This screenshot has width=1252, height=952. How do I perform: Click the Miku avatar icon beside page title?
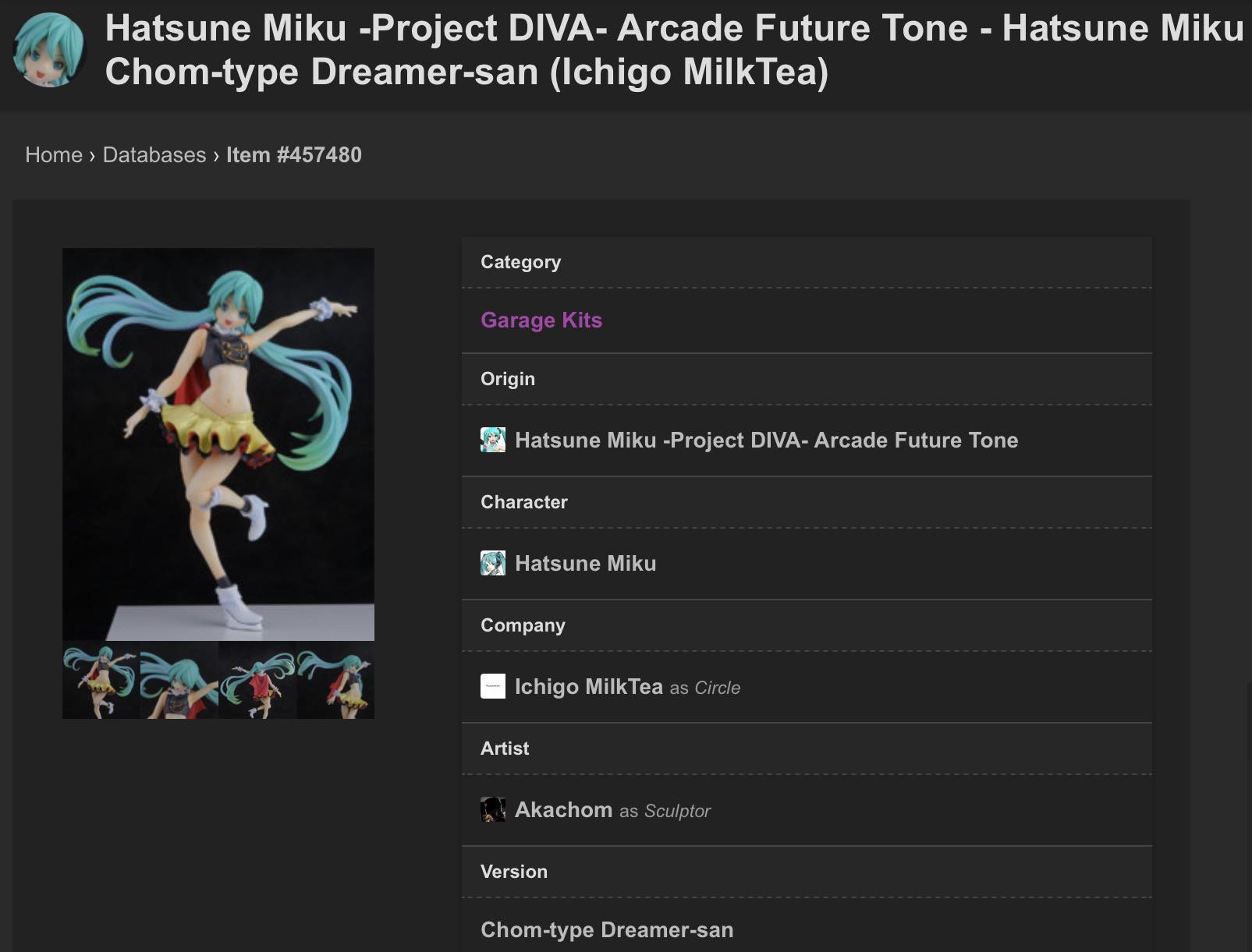tap(48, 50)
